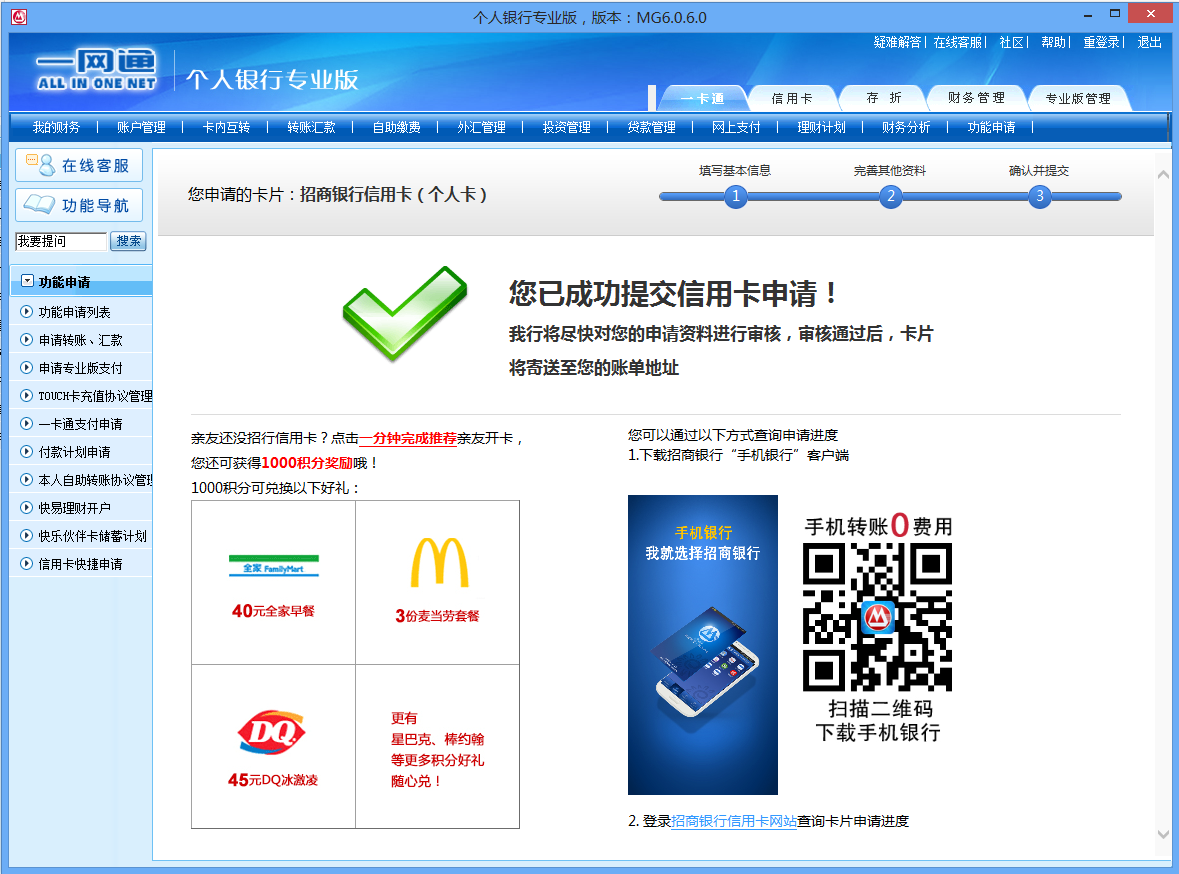Click the scrollbar down arrow
The height and width of the screenshot is (874, 1179).
click(x=1163, y=834)
